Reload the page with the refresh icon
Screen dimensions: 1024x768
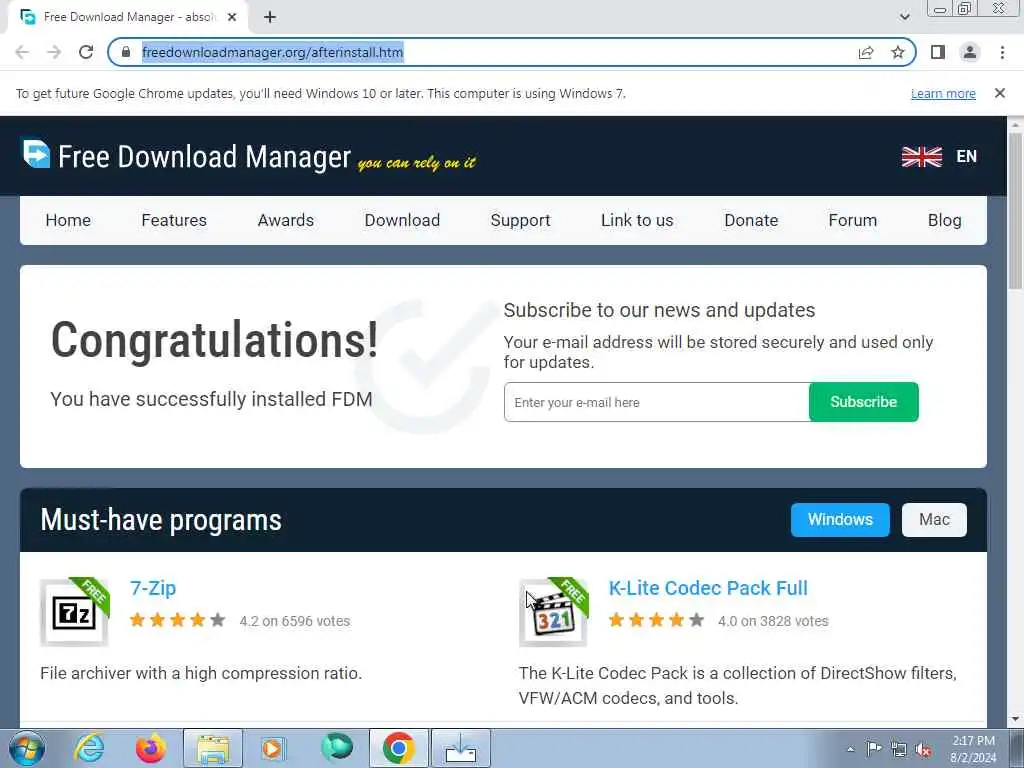(86, 52)
